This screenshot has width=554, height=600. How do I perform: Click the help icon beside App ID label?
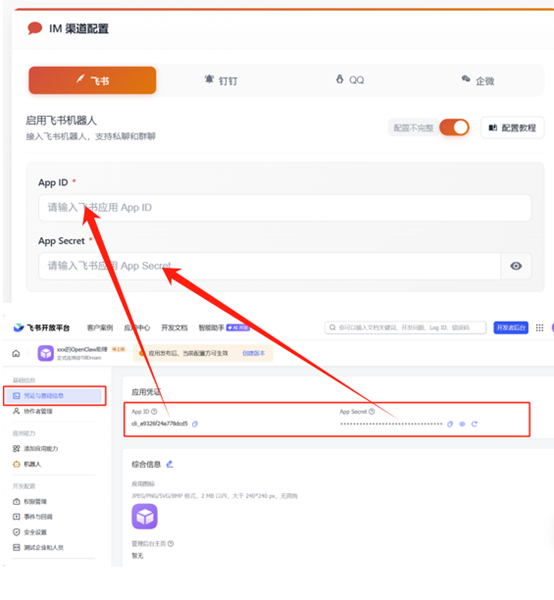[x=154, y=412]
